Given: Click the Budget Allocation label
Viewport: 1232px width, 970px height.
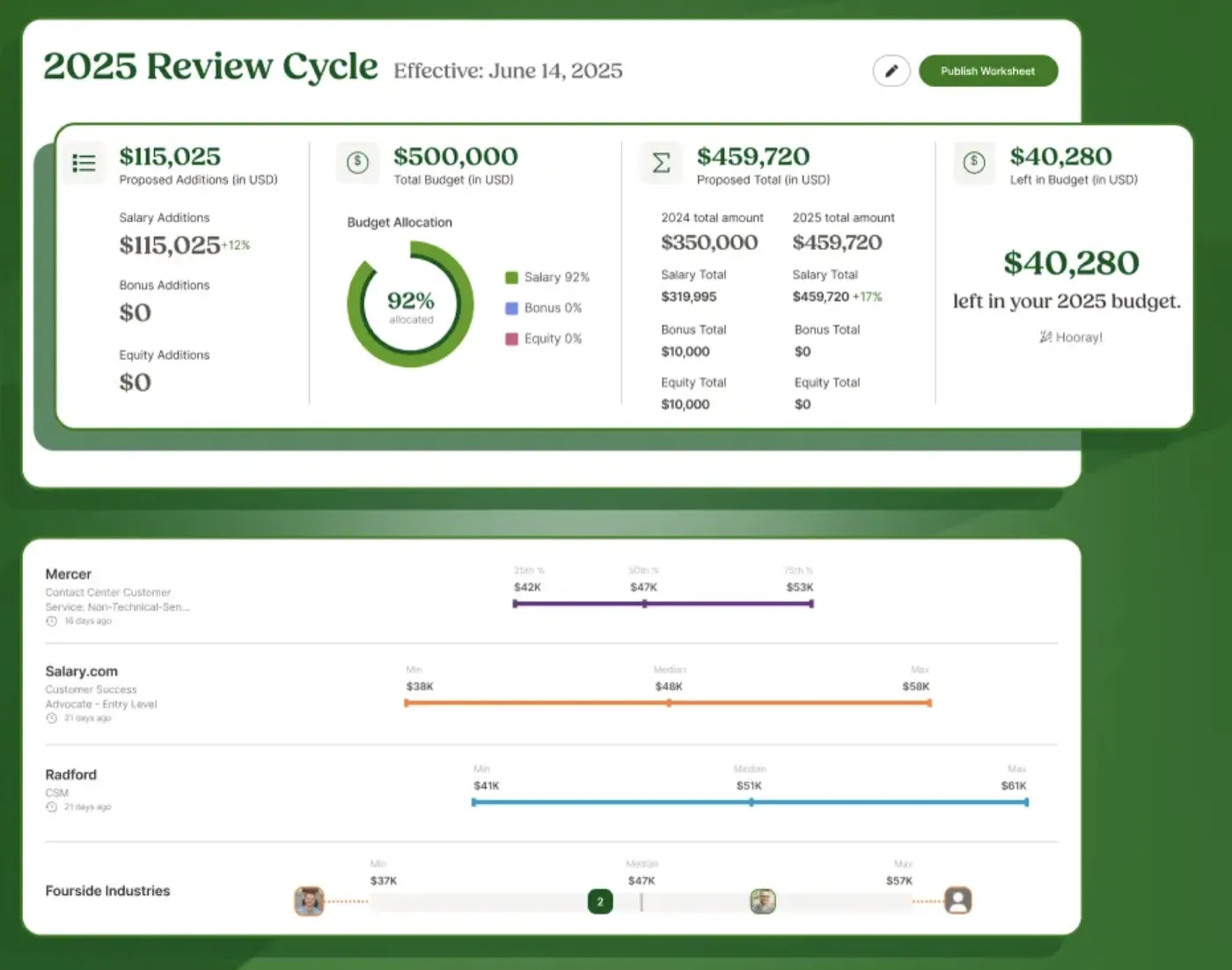Looking at the screenshot, I should (400, 223).
